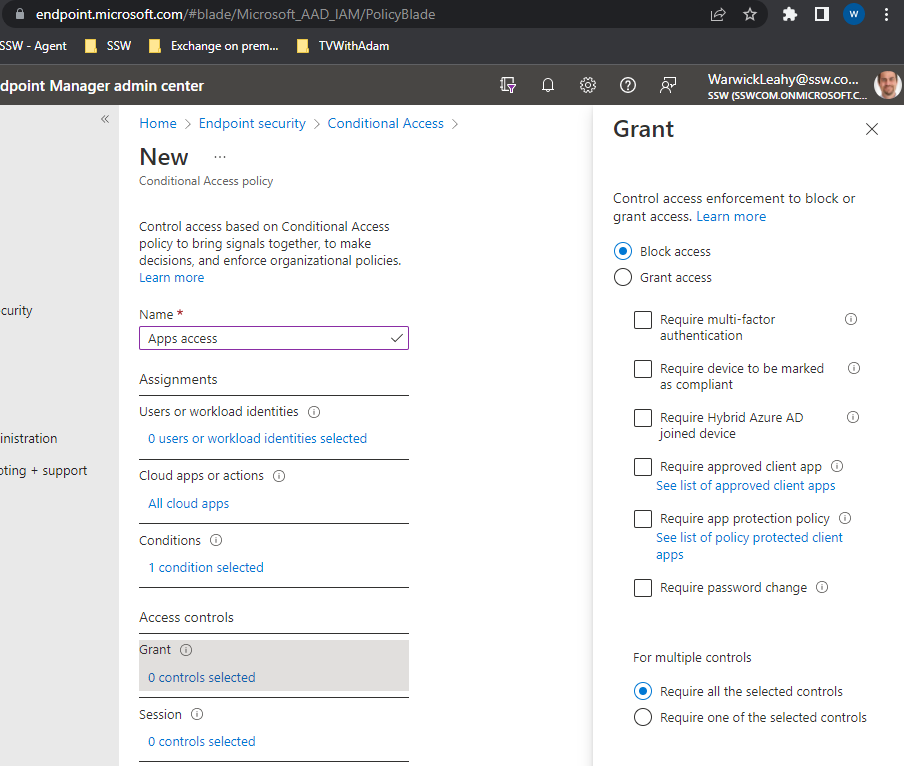Open the Cloud Shell icon in header
Screen dimensions: 904x766
508,85
